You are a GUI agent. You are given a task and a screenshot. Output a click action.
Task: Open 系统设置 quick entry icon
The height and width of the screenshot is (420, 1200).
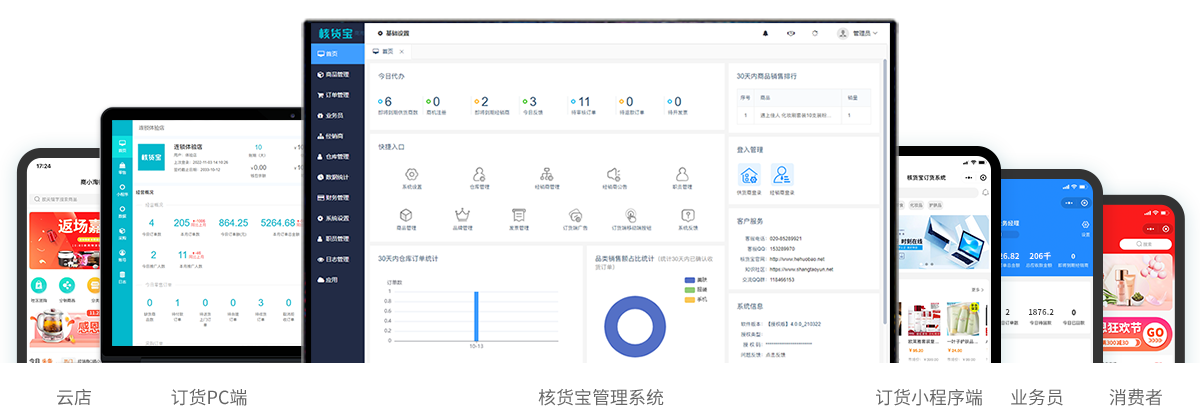[x=412, y=174]
